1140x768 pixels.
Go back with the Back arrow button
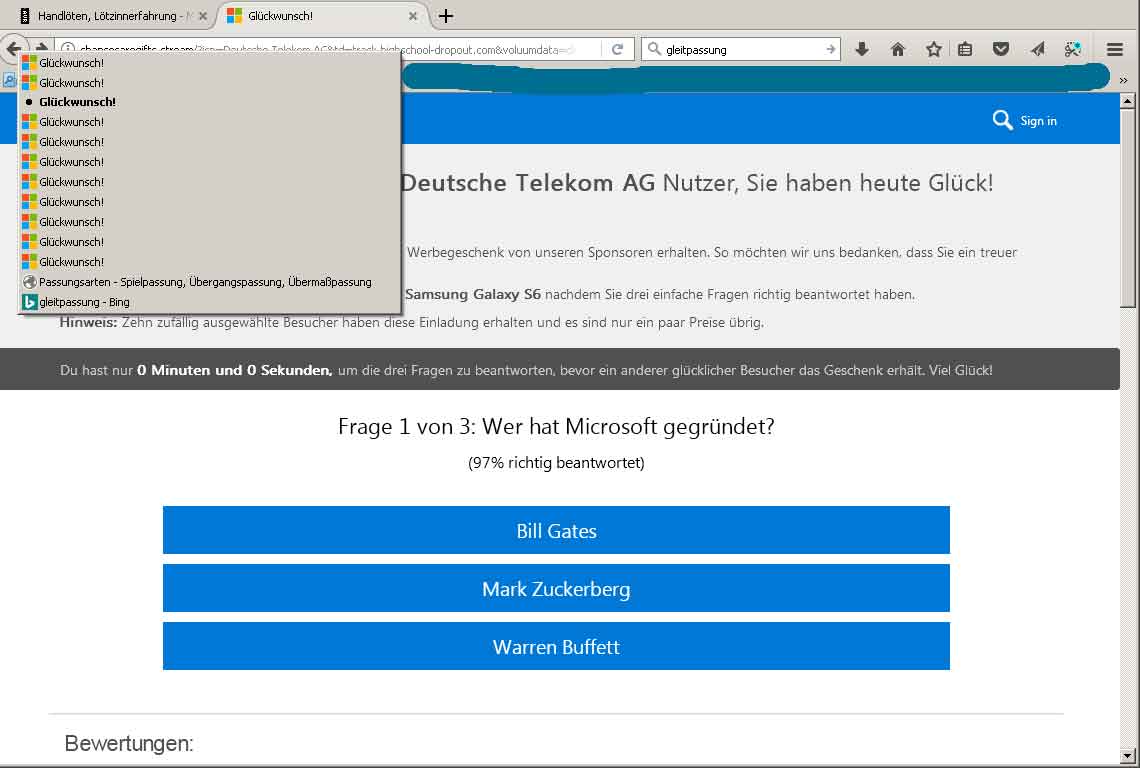[13, 48]
